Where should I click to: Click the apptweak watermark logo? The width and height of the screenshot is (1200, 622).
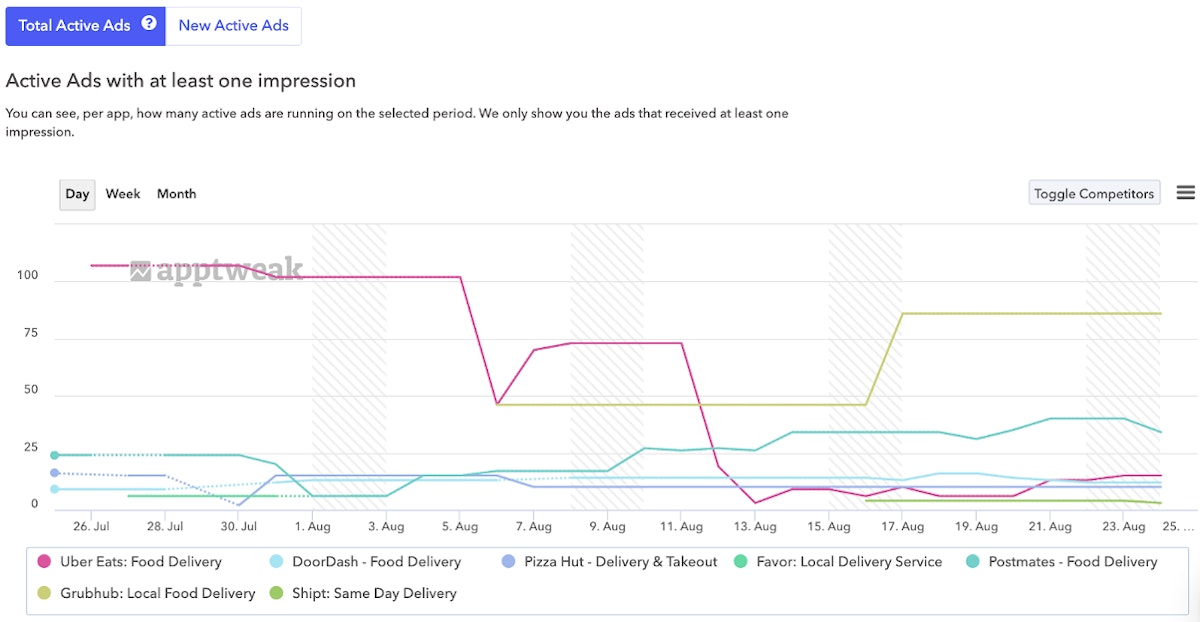(216, 270)
